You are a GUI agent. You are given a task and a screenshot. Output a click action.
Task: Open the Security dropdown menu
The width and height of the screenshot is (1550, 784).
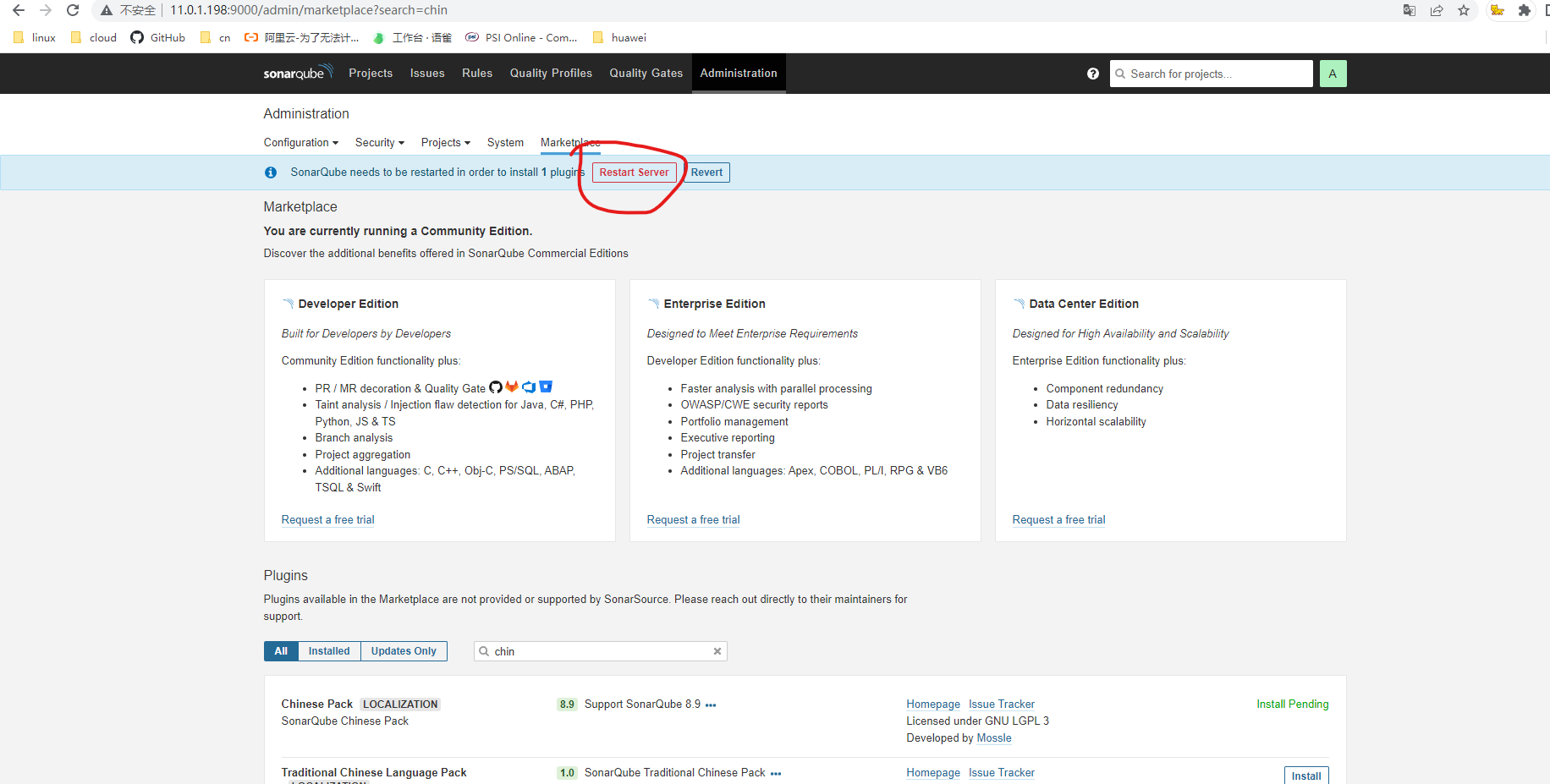click(380, 142)
